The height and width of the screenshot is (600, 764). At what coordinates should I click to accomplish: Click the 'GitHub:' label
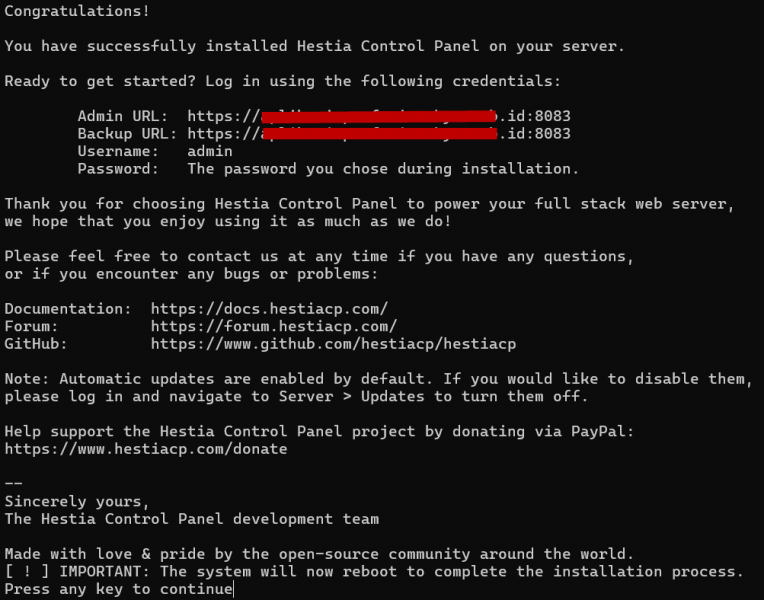coord(36,344)
